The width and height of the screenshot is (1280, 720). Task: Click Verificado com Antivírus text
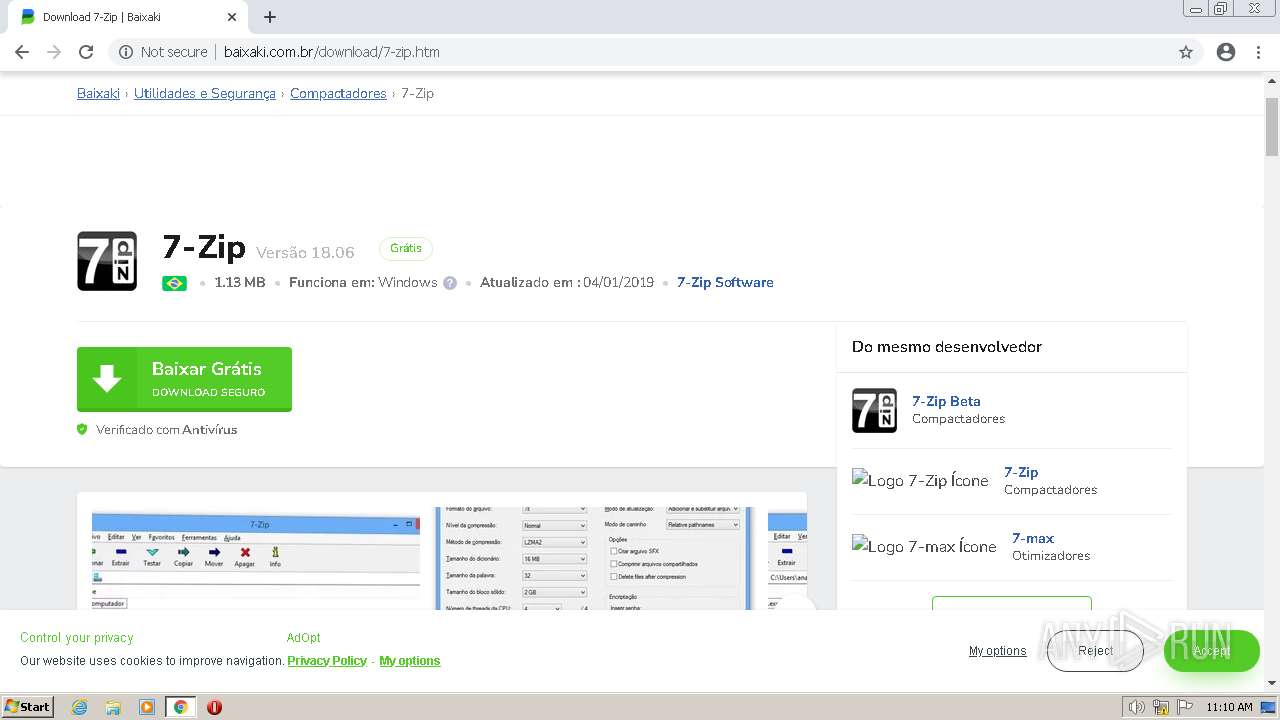click(x=167, y=430)
